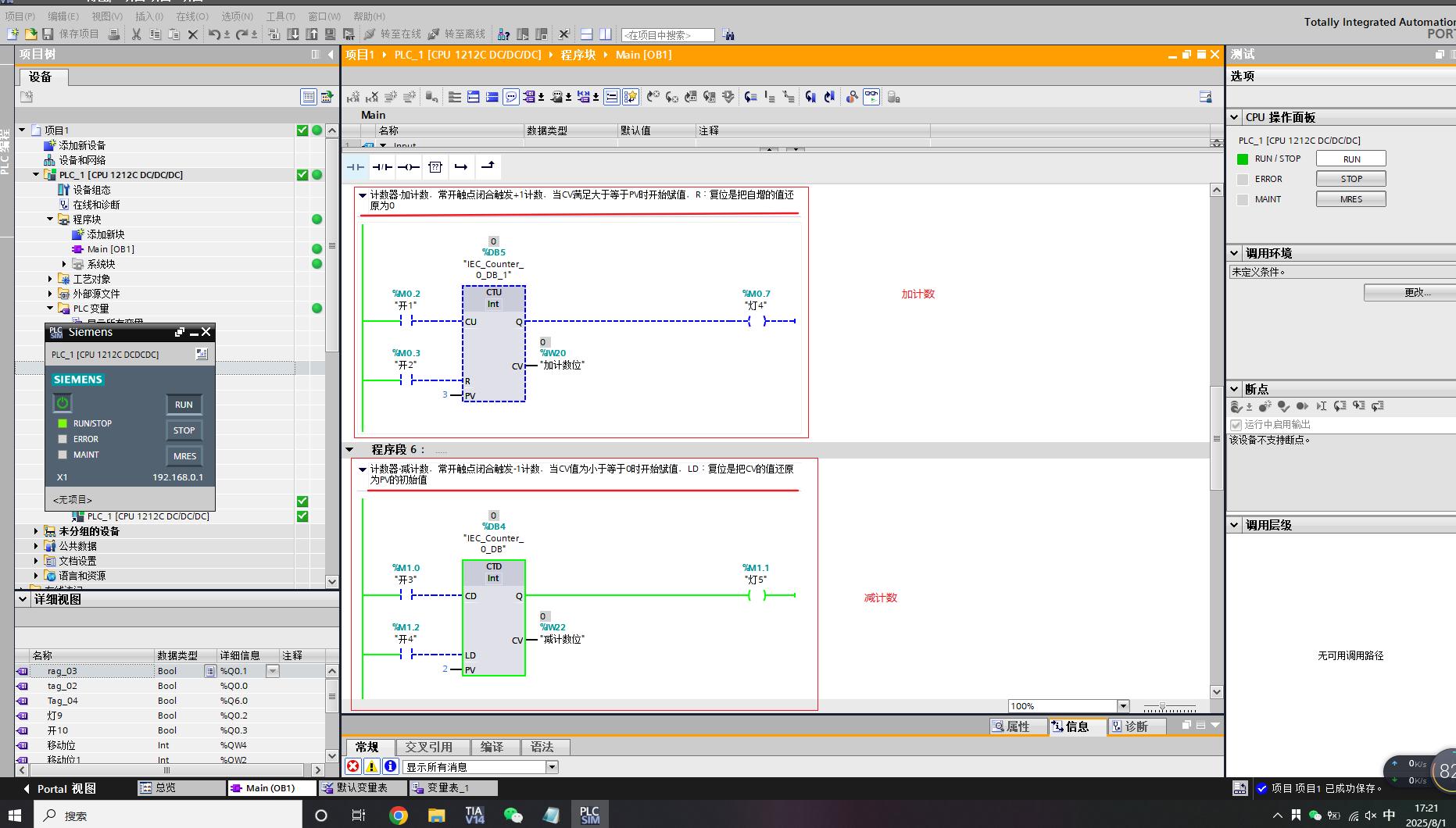Open 默认变量表 editor bar tab
This screenshot has width=1456, height=828.
pyautogui.click(x=362, y=788)
